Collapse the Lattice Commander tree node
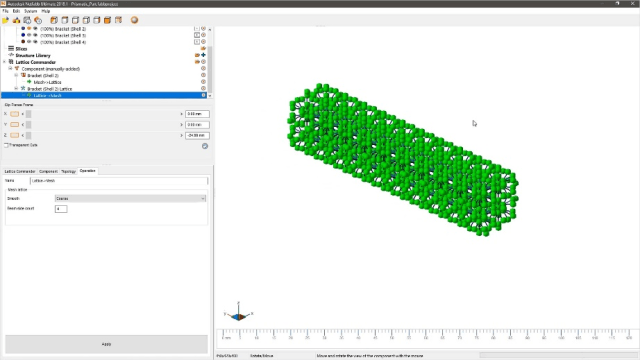The height and width of the screenshot is (360, 640). point(4,62)
